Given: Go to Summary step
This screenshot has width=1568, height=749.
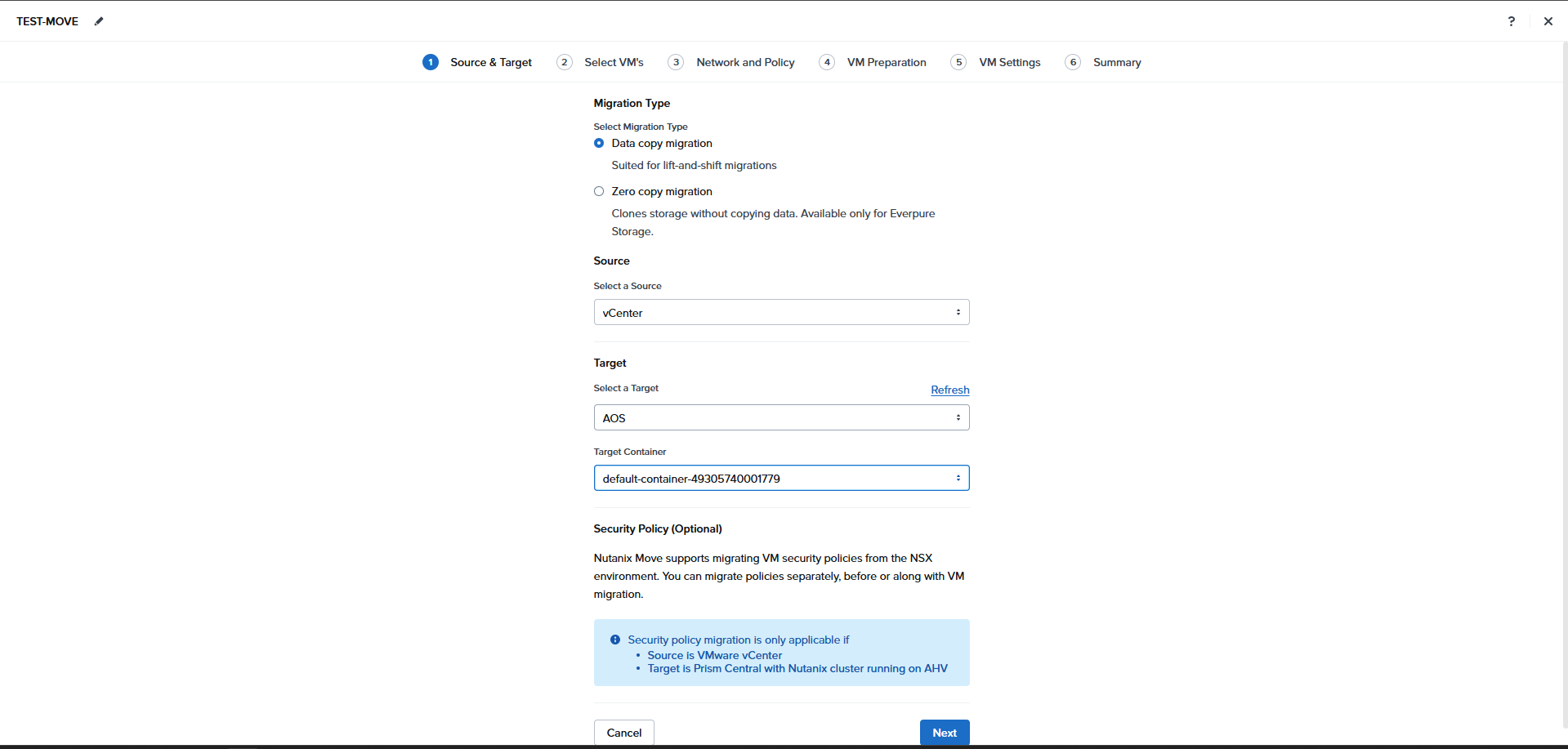Looking at the screenshot, I should click(x=1103, y=62).
